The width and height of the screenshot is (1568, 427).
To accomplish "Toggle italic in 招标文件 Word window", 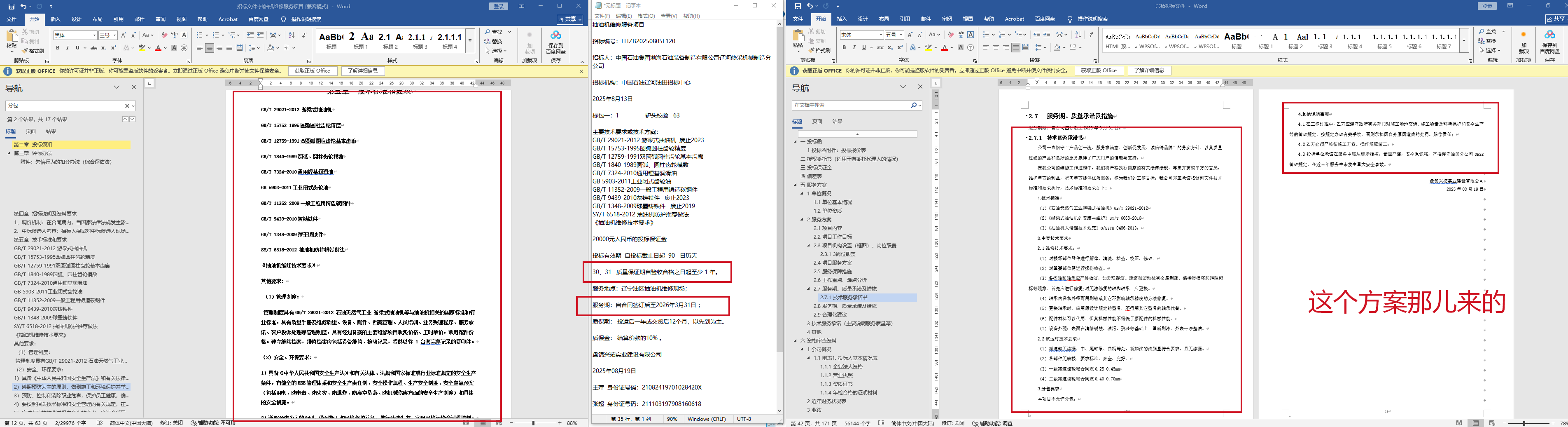I will point(67,47).
